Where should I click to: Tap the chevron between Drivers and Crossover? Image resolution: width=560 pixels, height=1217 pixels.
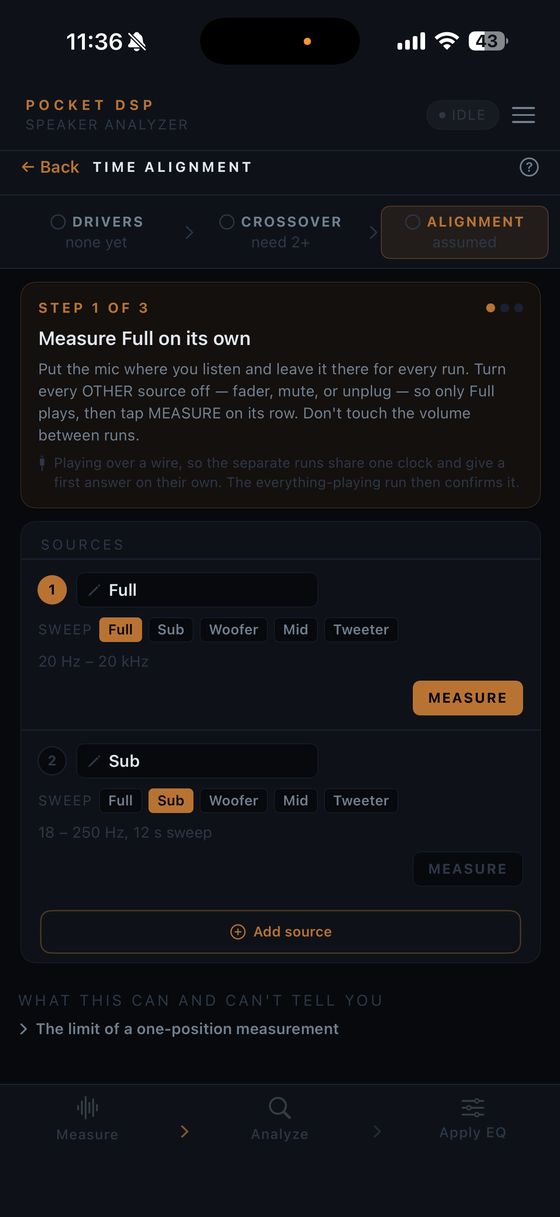click(190, 232)
